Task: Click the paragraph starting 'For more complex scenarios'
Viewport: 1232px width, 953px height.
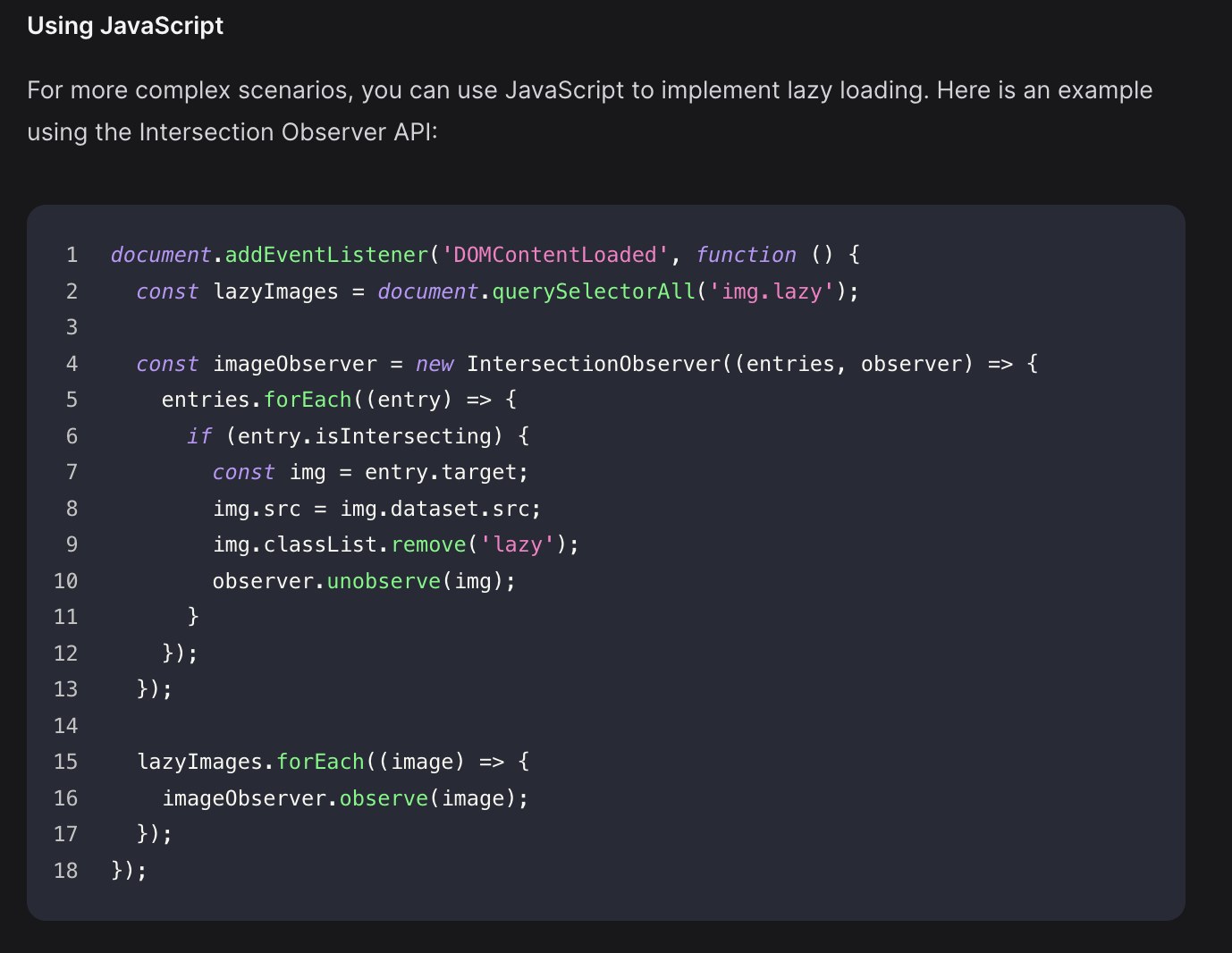Action: click(x=590, y=111)
